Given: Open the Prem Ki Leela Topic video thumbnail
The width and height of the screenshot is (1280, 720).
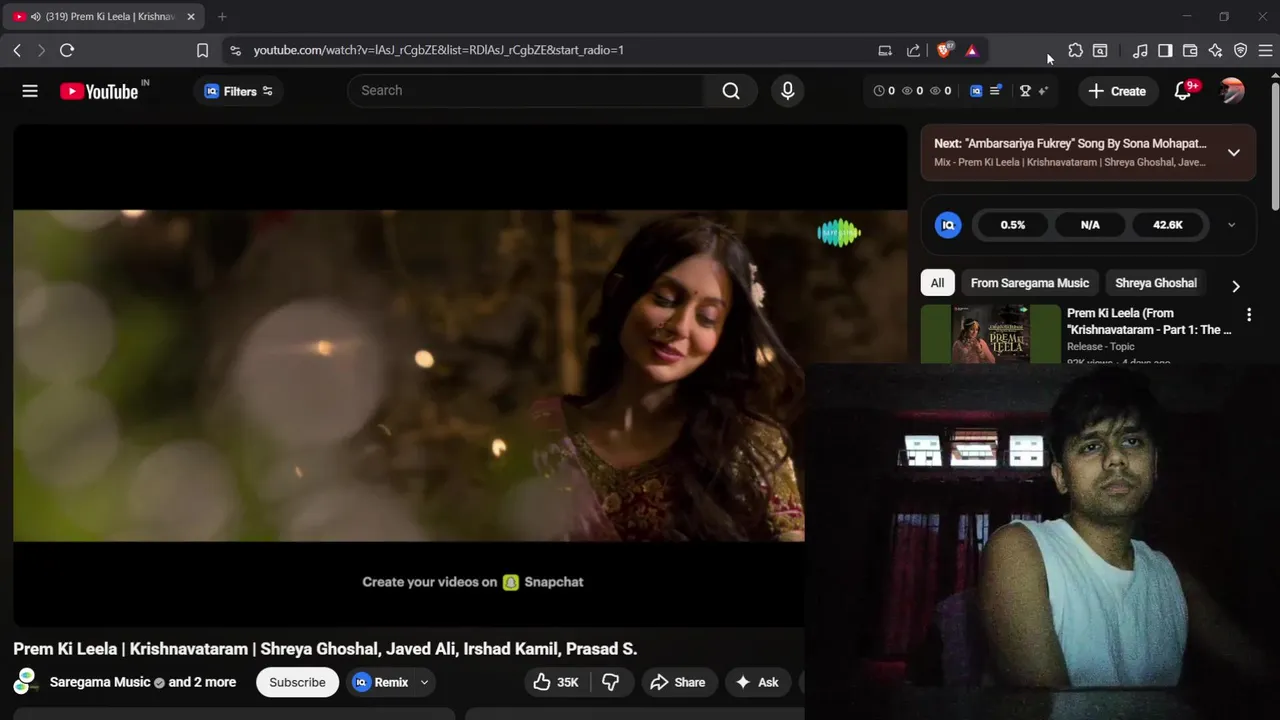Looking at the screenshot, I should [991, 334].
